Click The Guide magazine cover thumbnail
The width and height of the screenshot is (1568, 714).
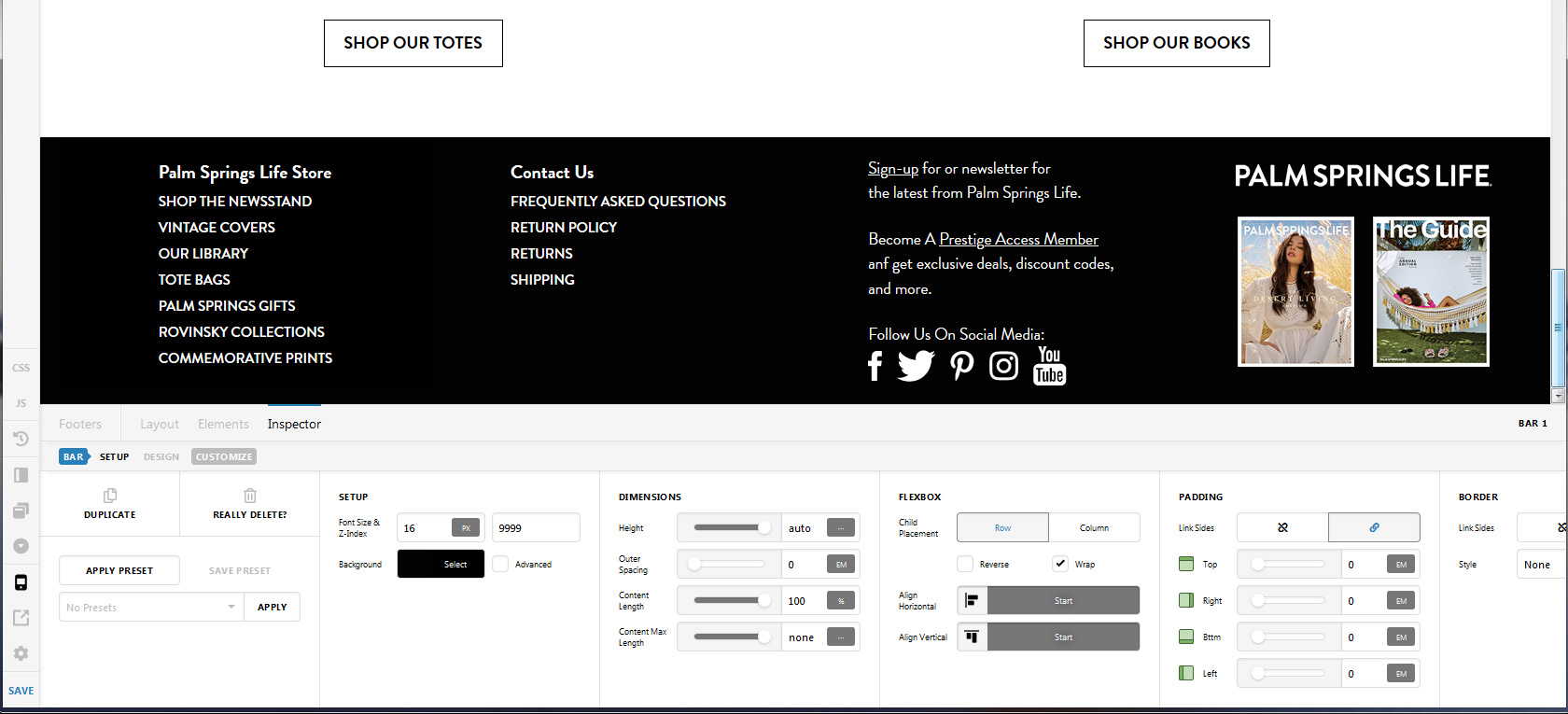click(1431, 291)
